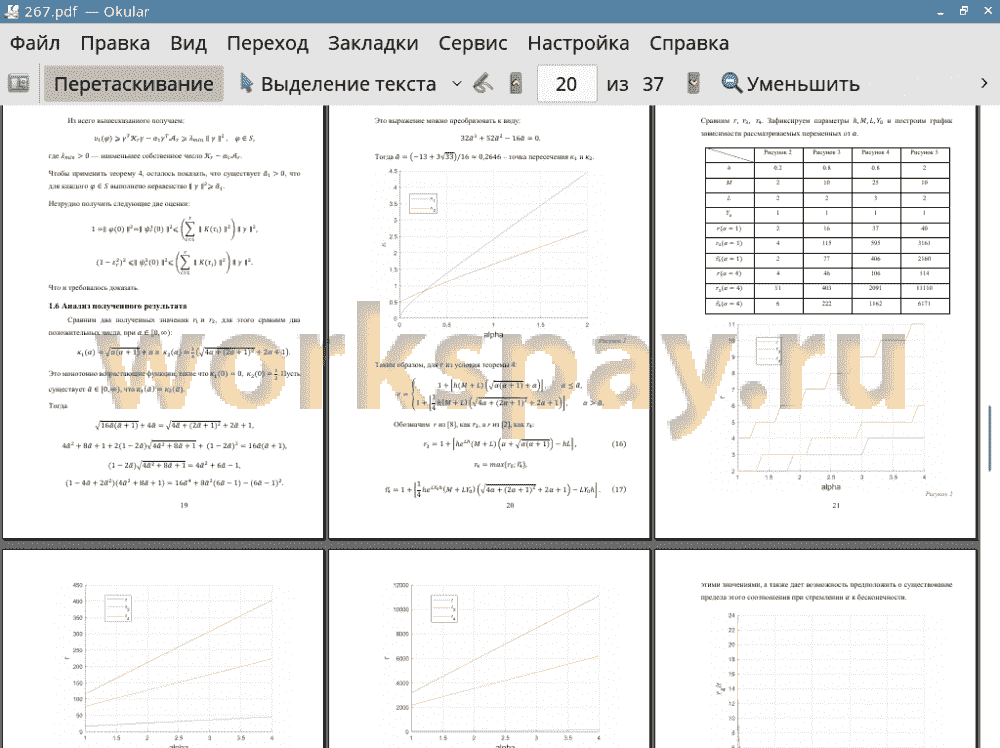The image size is (1000, 748).
Task: Open the Вид menu
Action: pos(188,43)
